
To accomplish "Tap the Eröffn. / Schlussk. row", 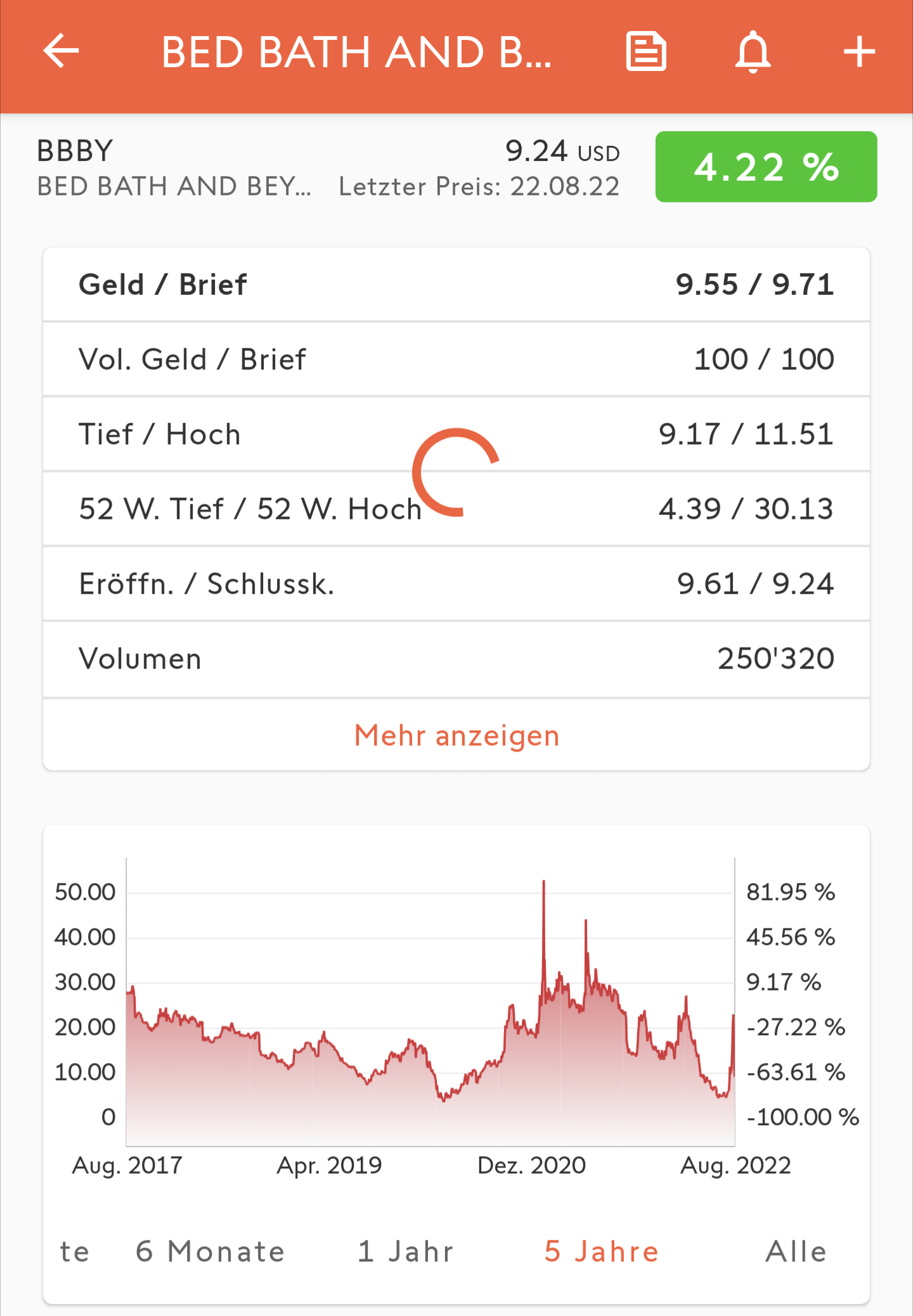I will tap(456, 583).
